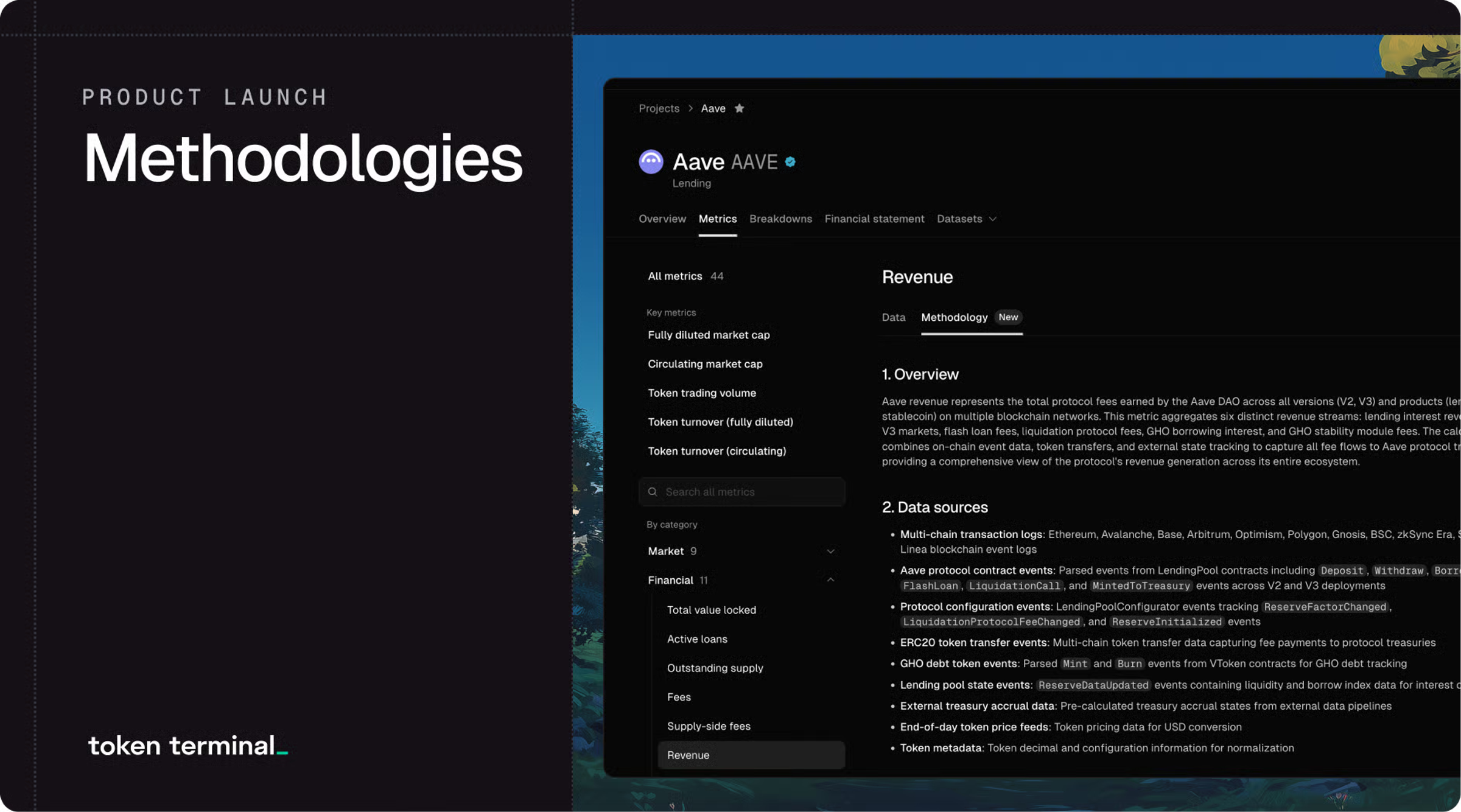1461x812 pixels.
Task: Go to the Financial statement tab
Action: click(874, 219)
